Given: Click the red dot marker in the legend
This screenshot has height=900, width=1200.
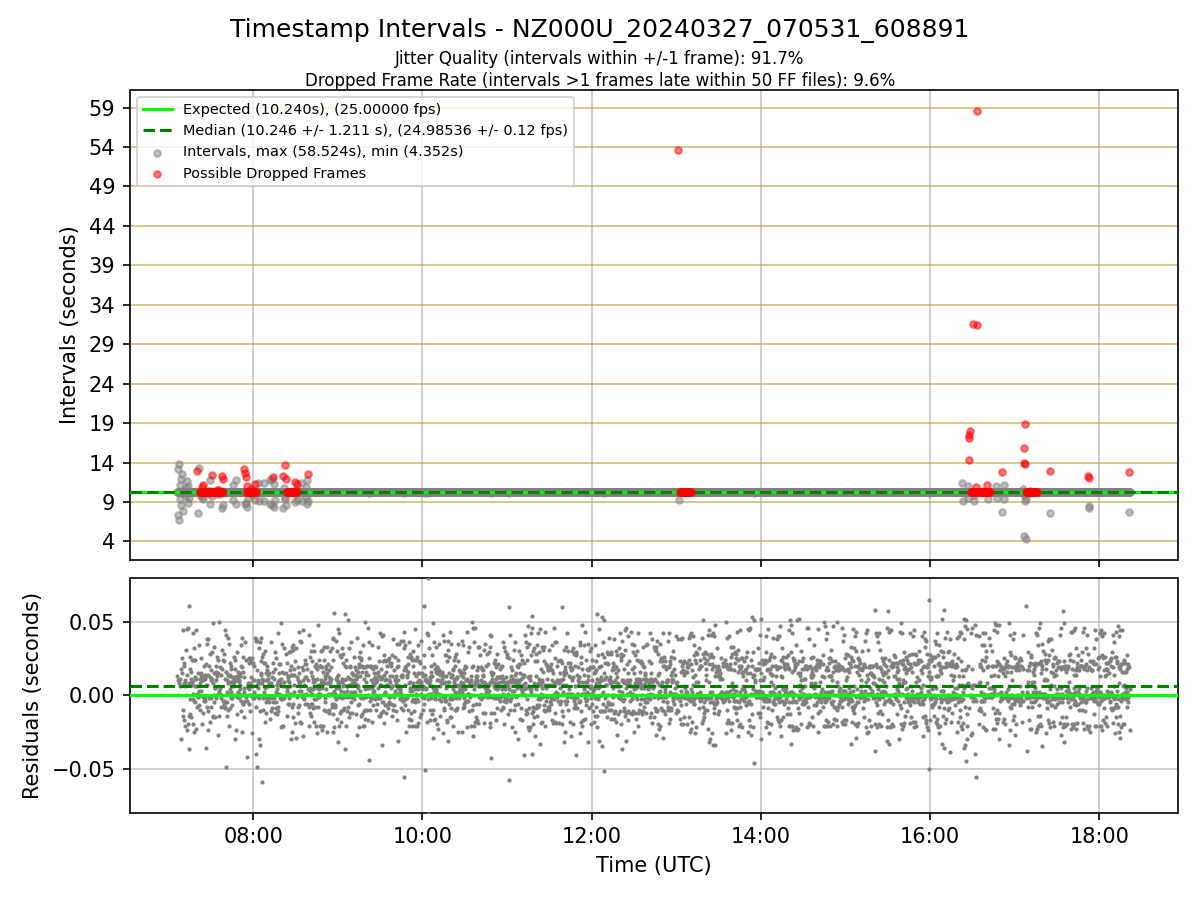Looking at the screenshot, I should pyautogui.click(x=158, y=173).
